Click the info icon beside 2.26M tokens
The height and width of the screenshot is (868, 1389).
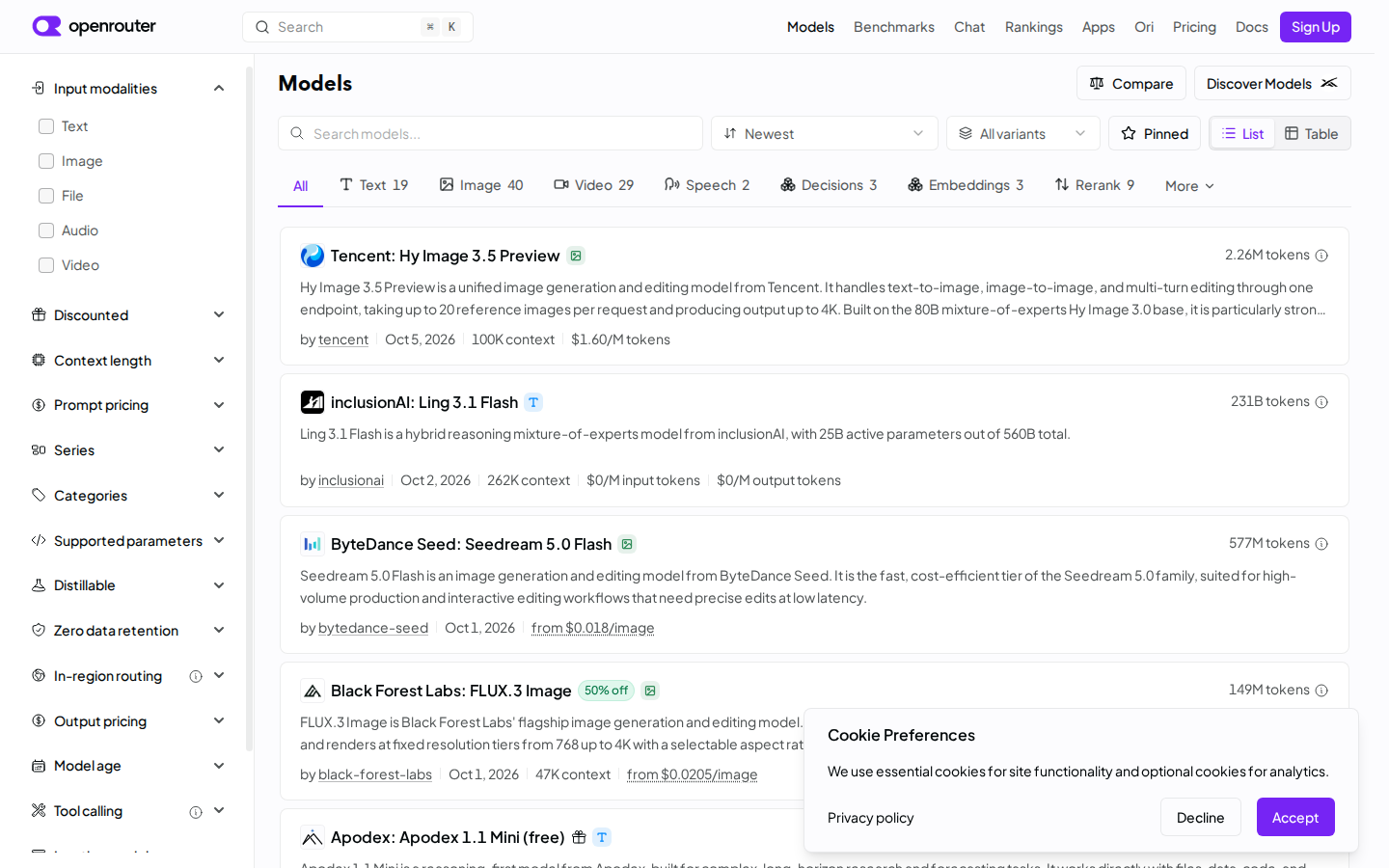pyautogui.click(x=1321, y=256)
